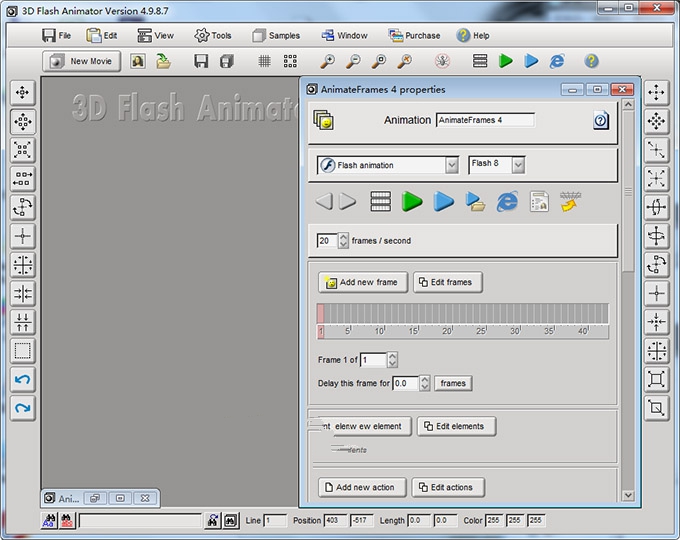Click the blue play button in main toolbar
The width and height of the screenshot is (680, 540).
pyautogui.click(x=531, y=61)
